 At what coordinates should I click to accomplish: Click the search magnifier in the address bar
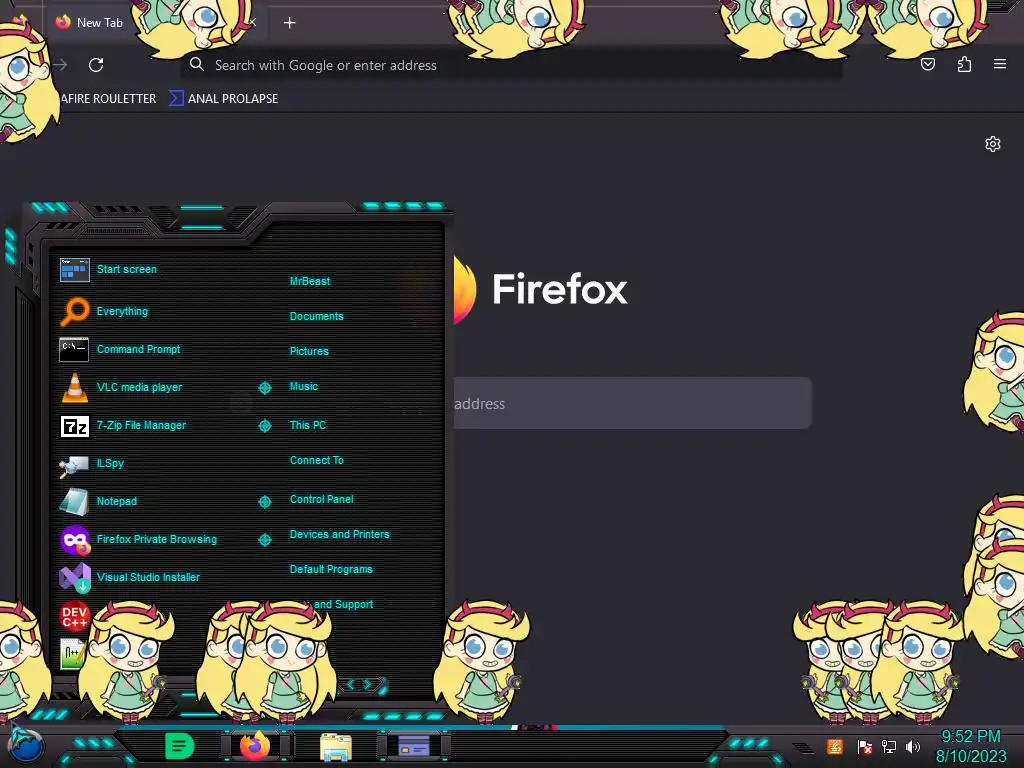197,65
